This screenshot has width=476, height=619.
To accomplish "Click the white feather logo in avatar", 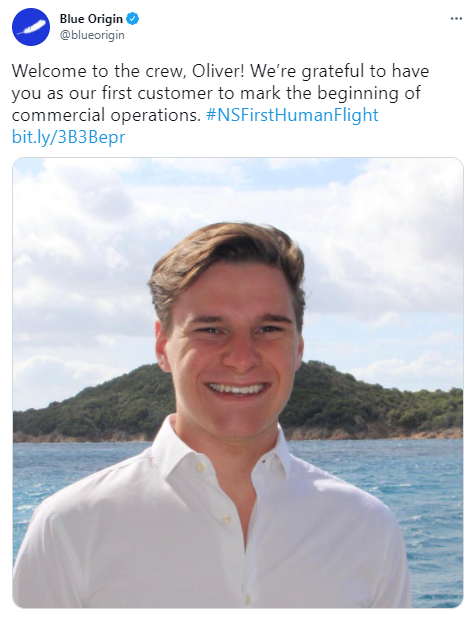I will coord(31,28).
